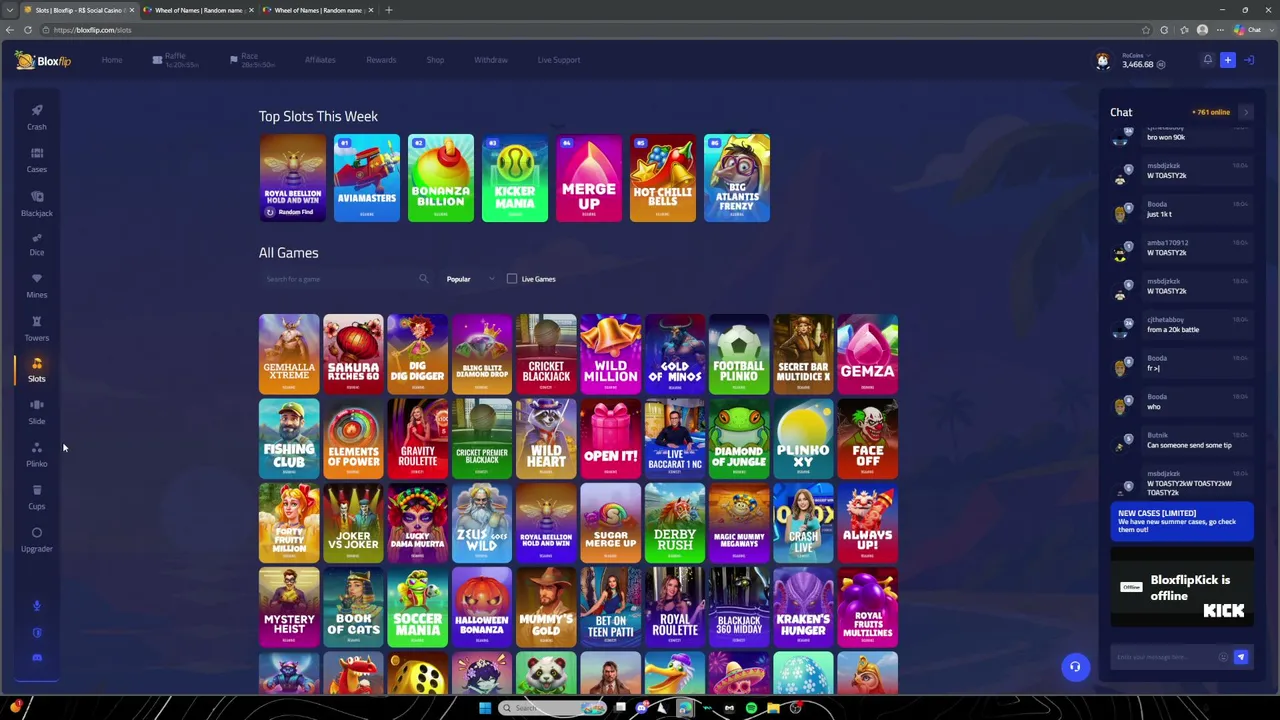Image resolution: width=1280 pixels, height=720 pixels.
Task: Open Affiliates in the top navigation
Action: (x=320, y=60)
